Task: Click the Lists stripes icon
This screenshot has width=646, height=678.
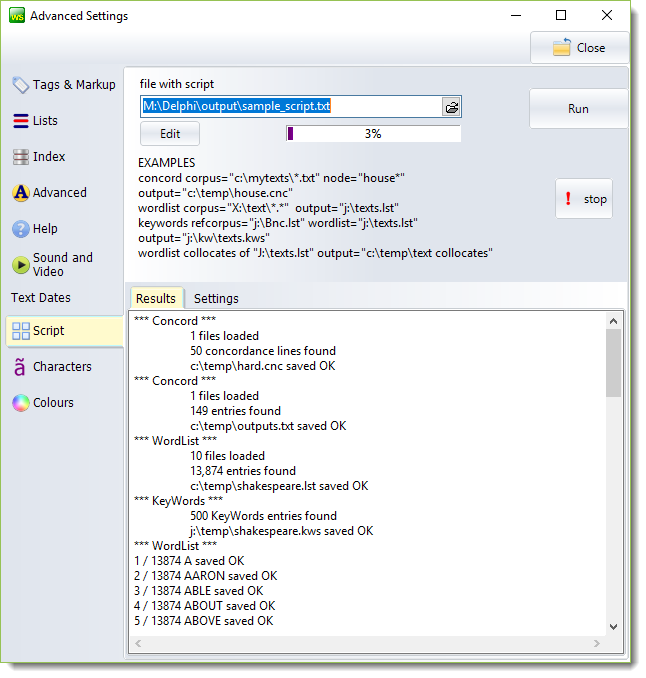Action: click(20, 121)
